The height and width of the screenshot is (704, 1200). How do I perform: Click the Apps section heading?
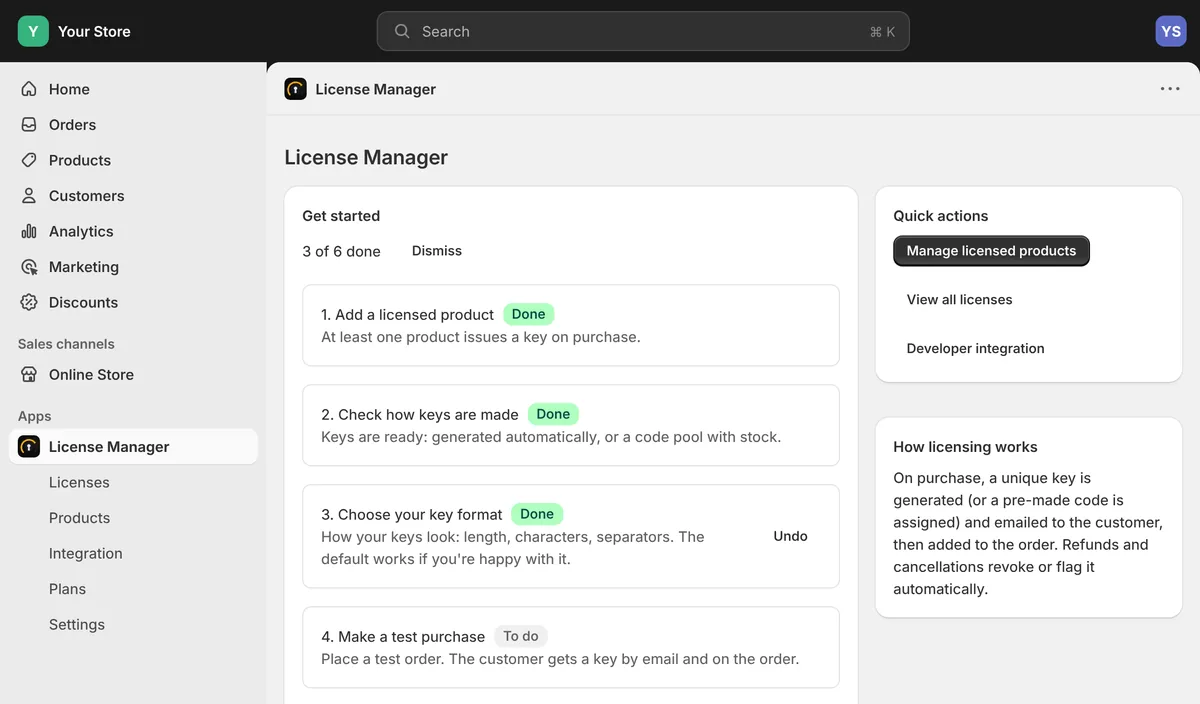pos(34,416)
